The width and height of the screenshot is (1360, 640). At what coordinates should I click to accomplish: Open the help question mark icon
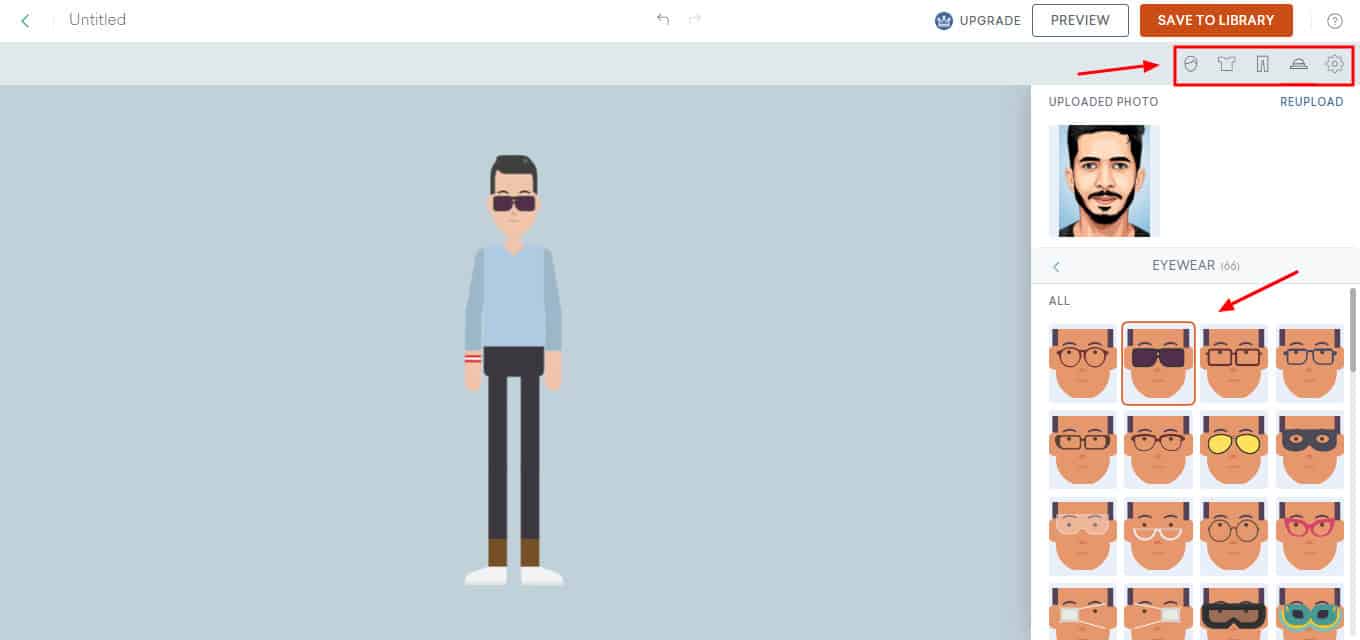(x=1334, y=21)
